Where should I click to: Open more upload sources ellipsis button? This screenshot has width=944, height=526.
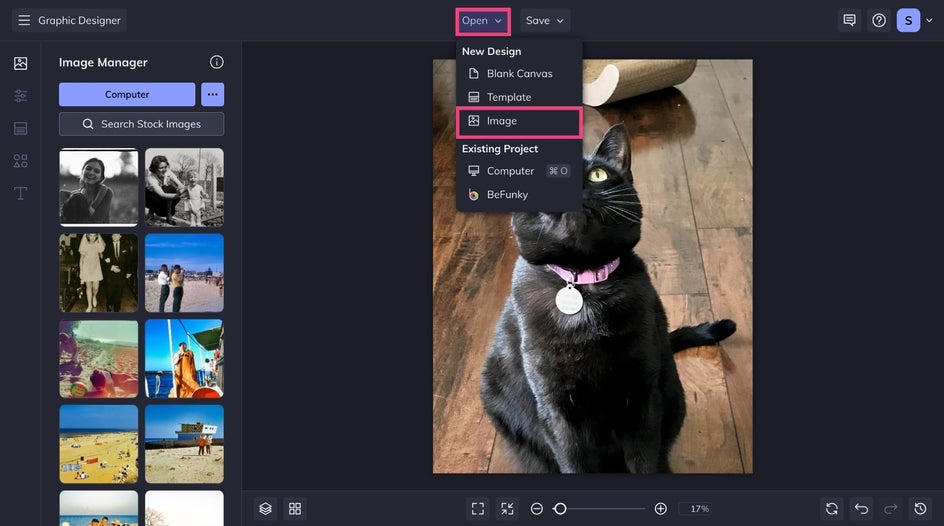point(213,94)
